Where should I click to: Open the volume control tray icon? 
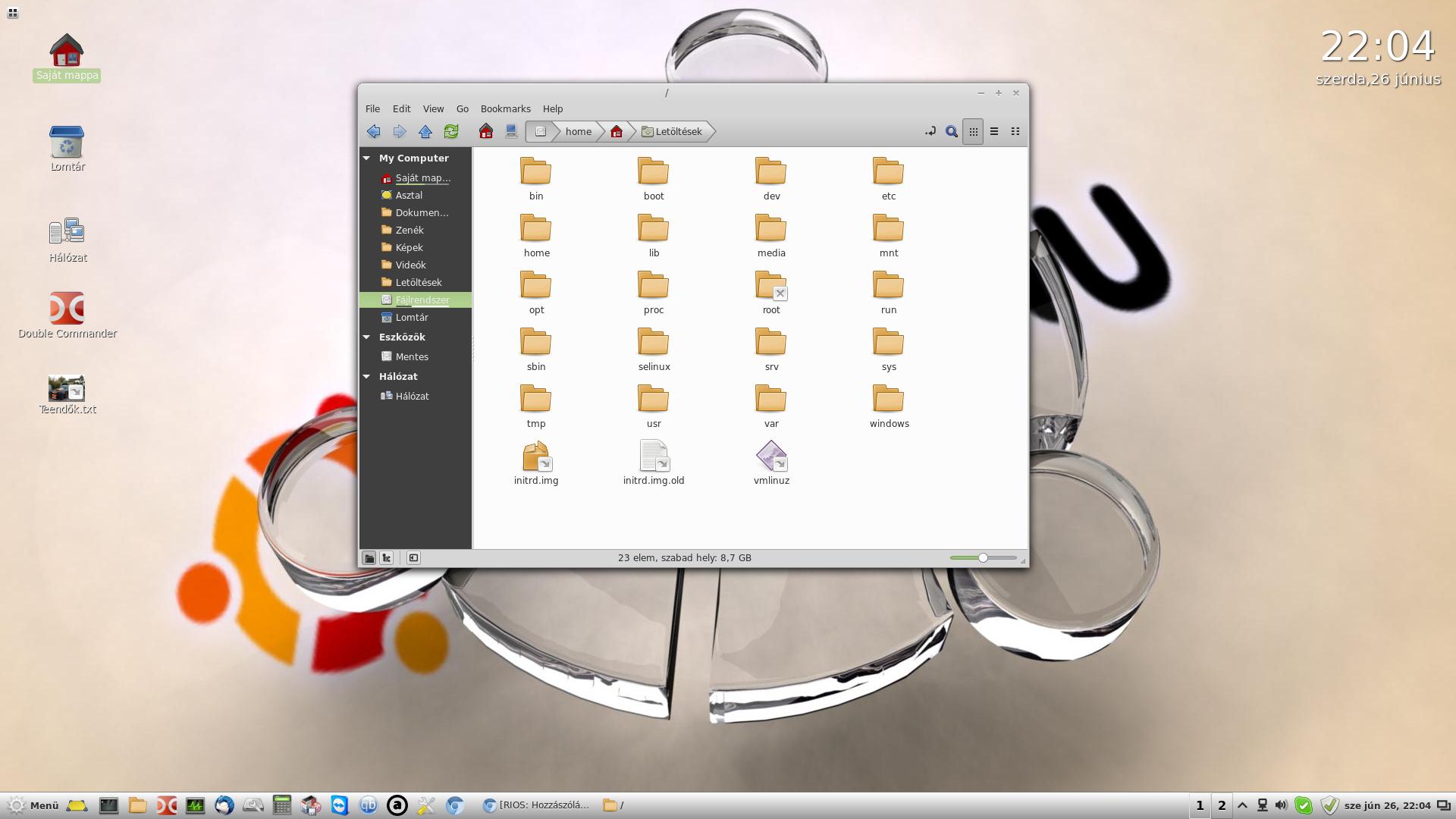click(1282, 805)
